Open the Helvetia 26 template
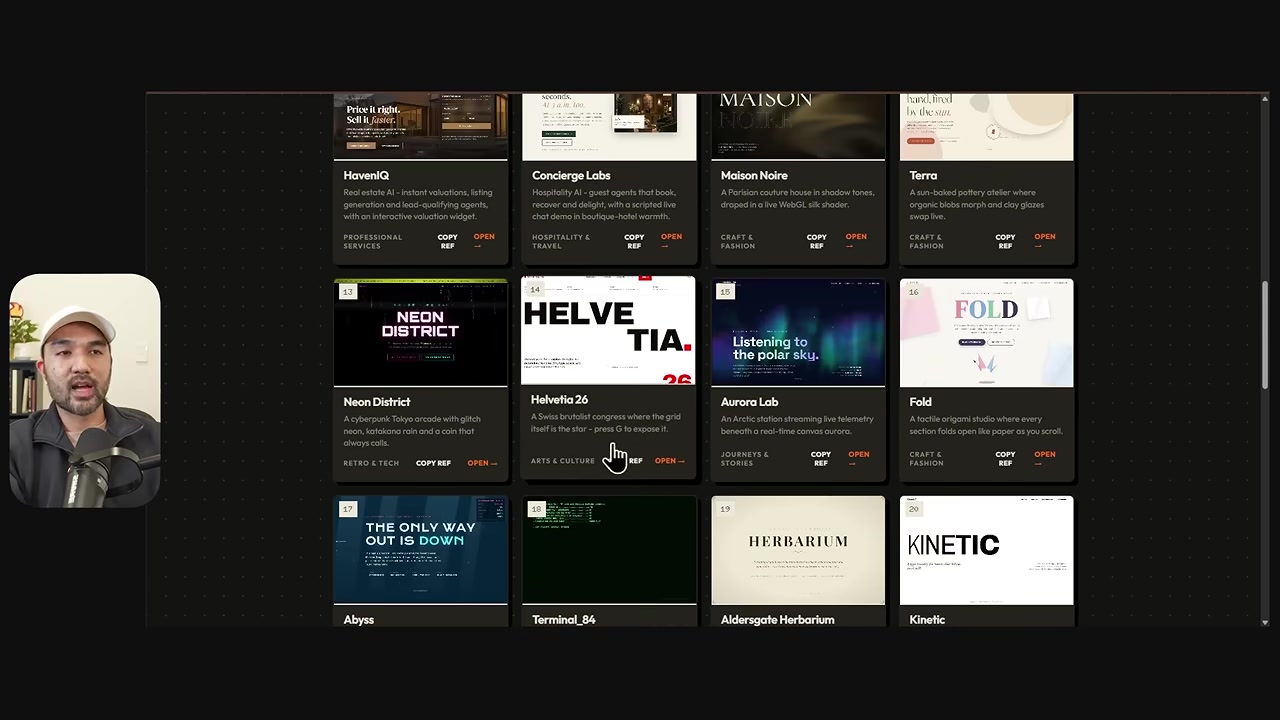Image resolution: width=1280 pixels, height=720 pixels. click(x=669, y=461)
